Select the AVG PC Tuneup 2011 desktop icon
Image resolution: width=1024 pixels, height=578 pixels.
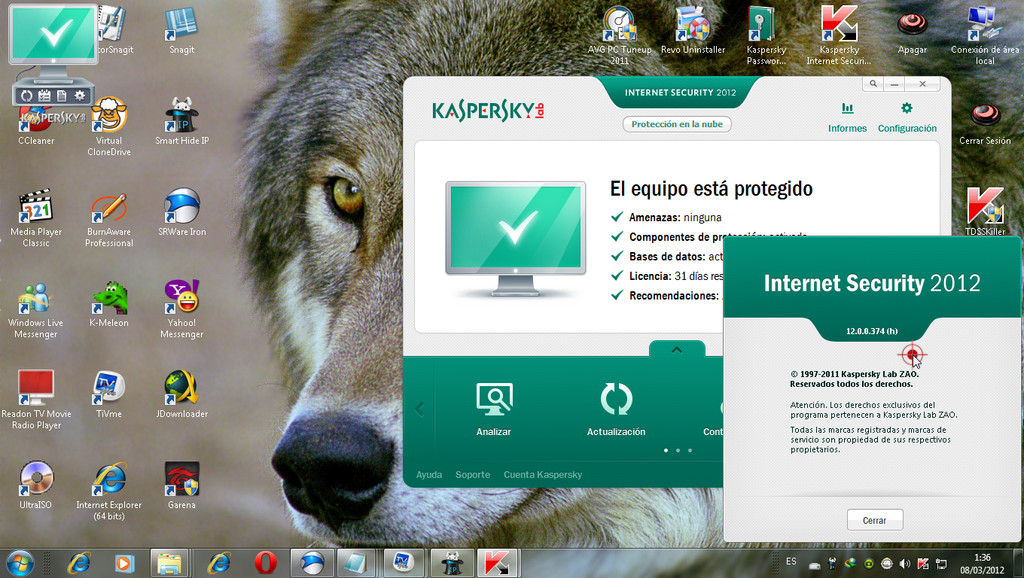619,37
